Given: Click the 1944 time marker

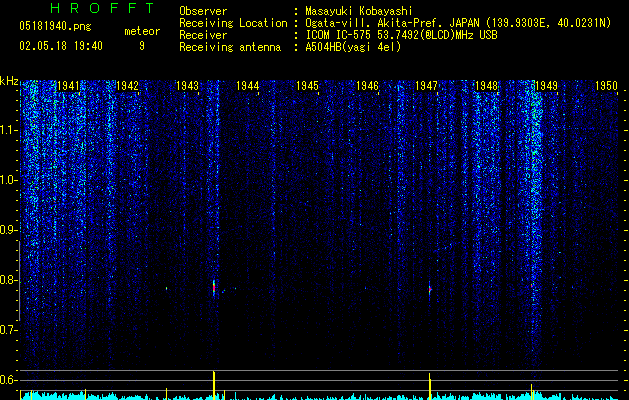Looking at the screenshot, I should (248, 85).
